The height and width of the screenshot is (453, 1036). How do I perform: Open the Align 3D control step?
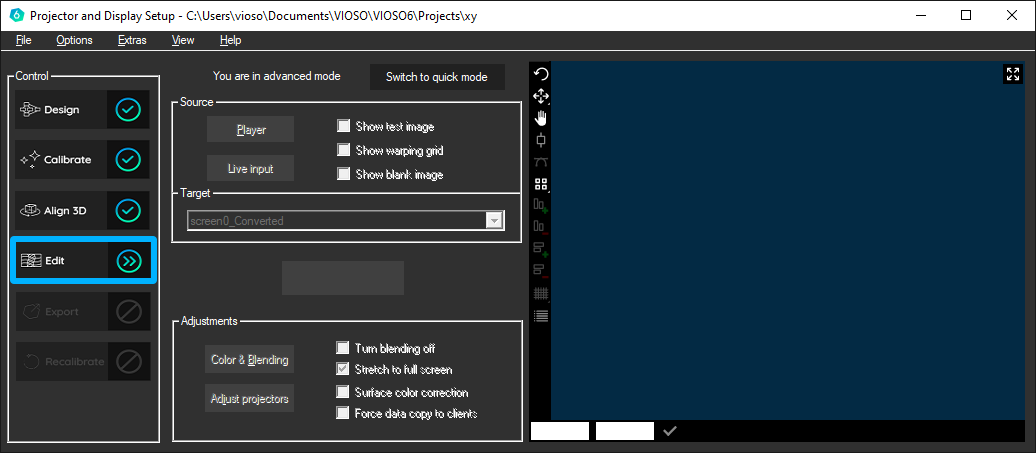tap(83, 211)
